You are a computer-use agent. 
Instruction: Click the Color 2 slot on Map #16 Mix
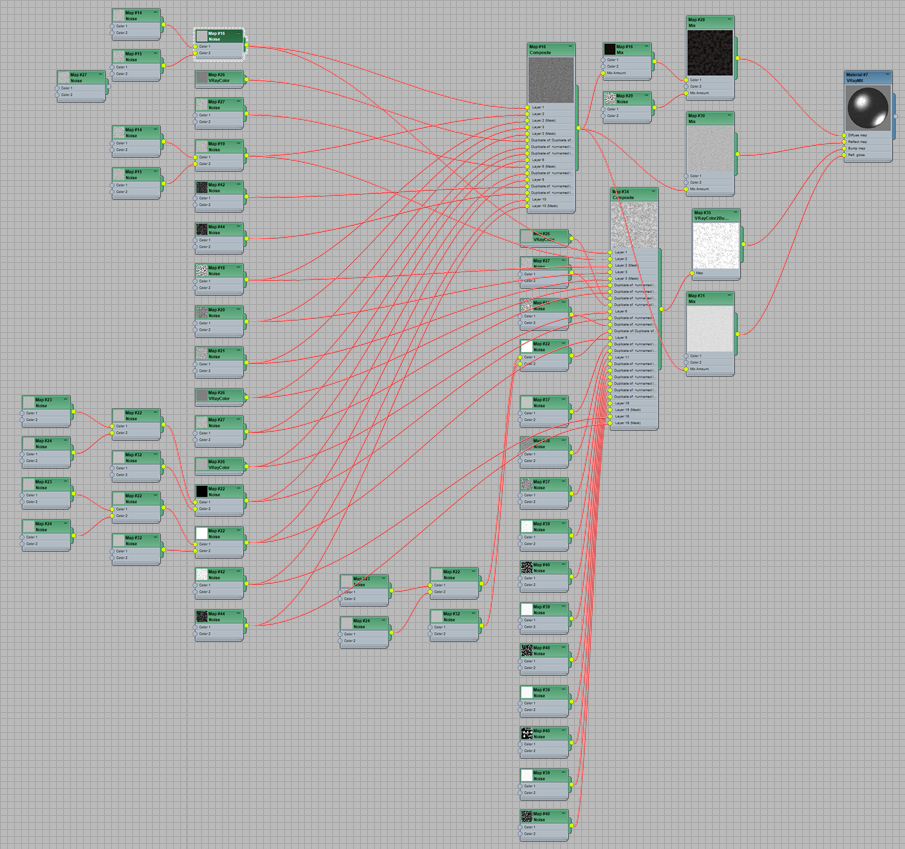pos(611,67)
